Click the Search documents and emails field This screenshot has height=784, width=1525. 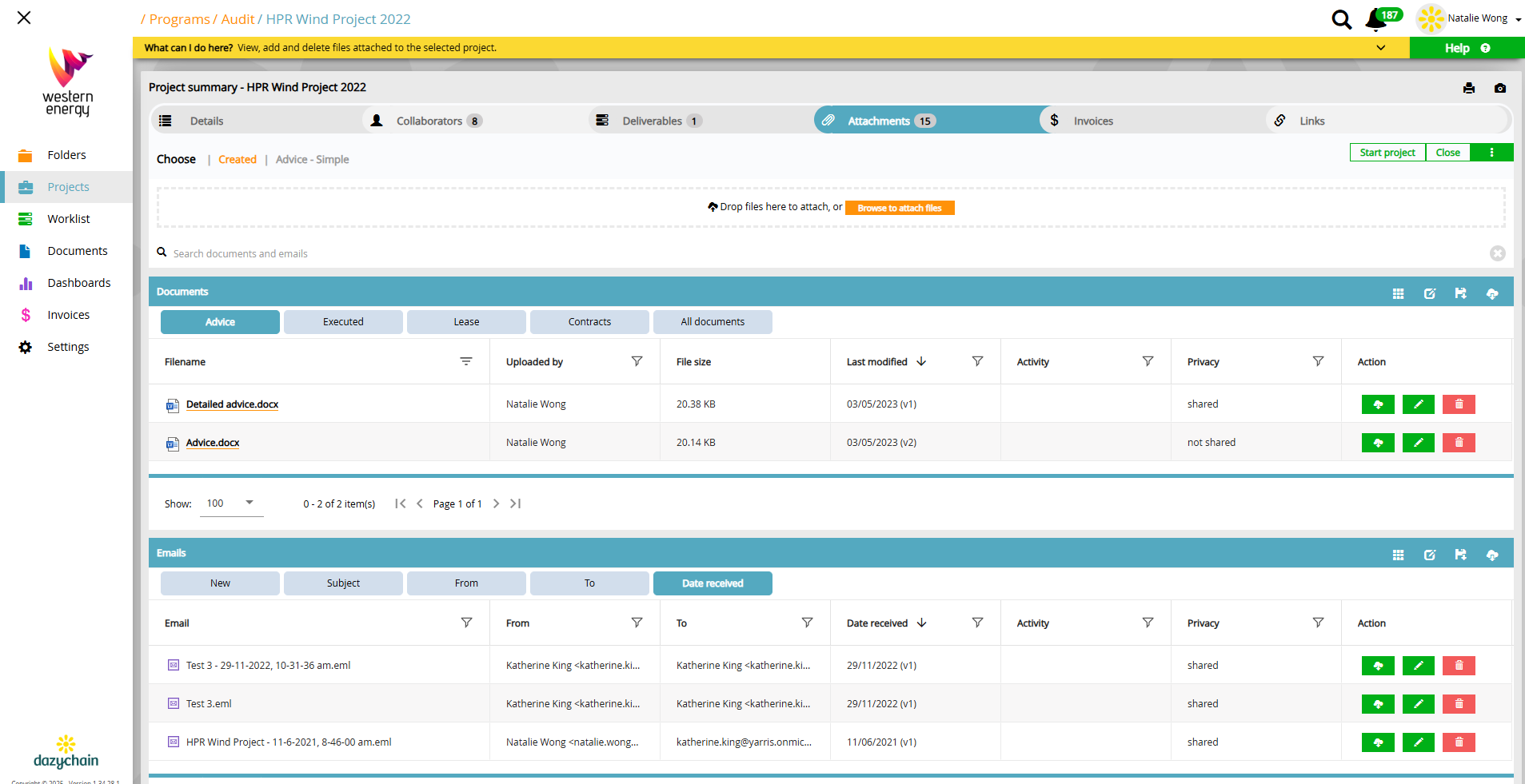tap(824, 253)
